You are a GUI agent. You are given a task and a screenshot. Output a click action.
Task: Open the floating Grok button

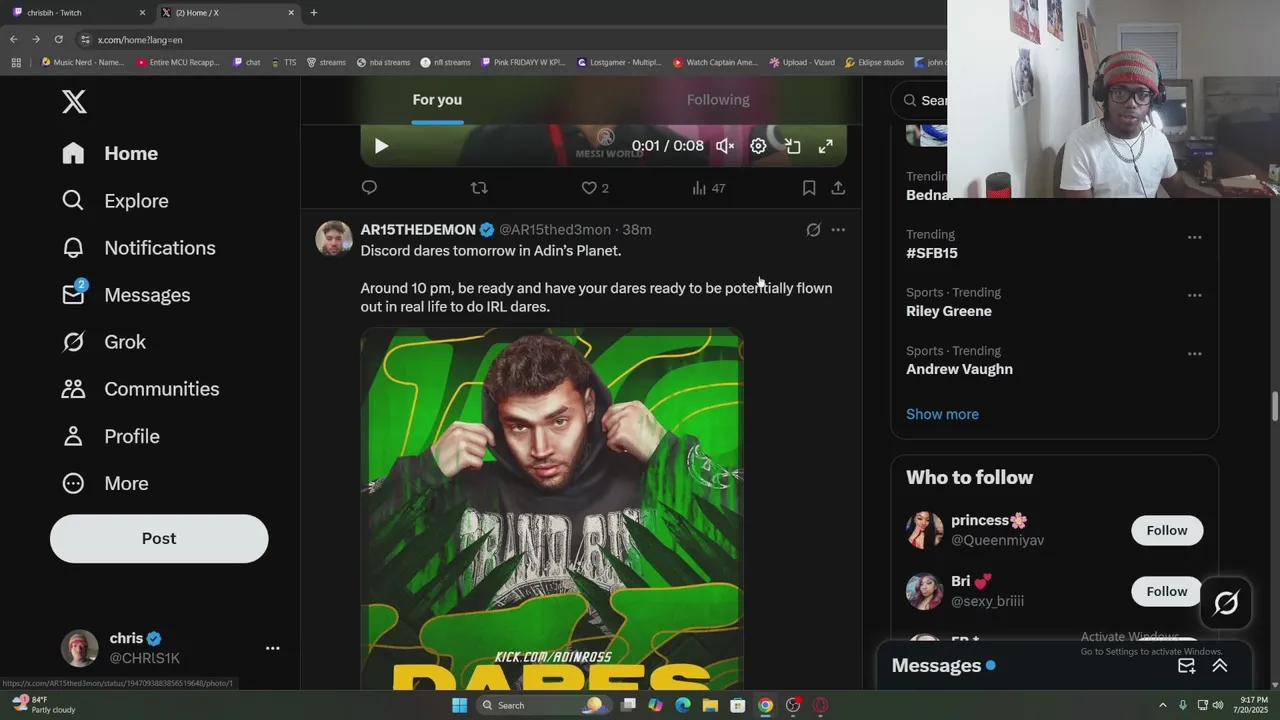pyautogui.click(x=1226, y=603)
